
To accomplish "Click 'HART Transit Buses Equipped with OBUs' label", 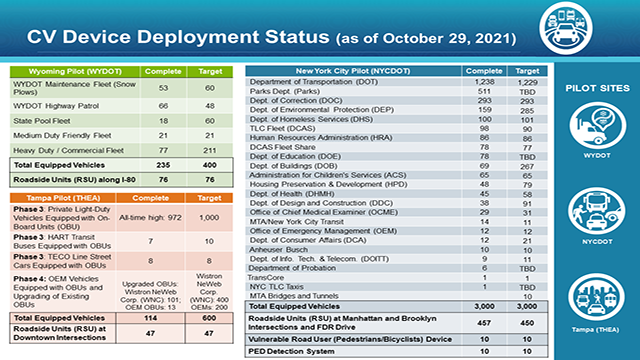I will 62,242.
